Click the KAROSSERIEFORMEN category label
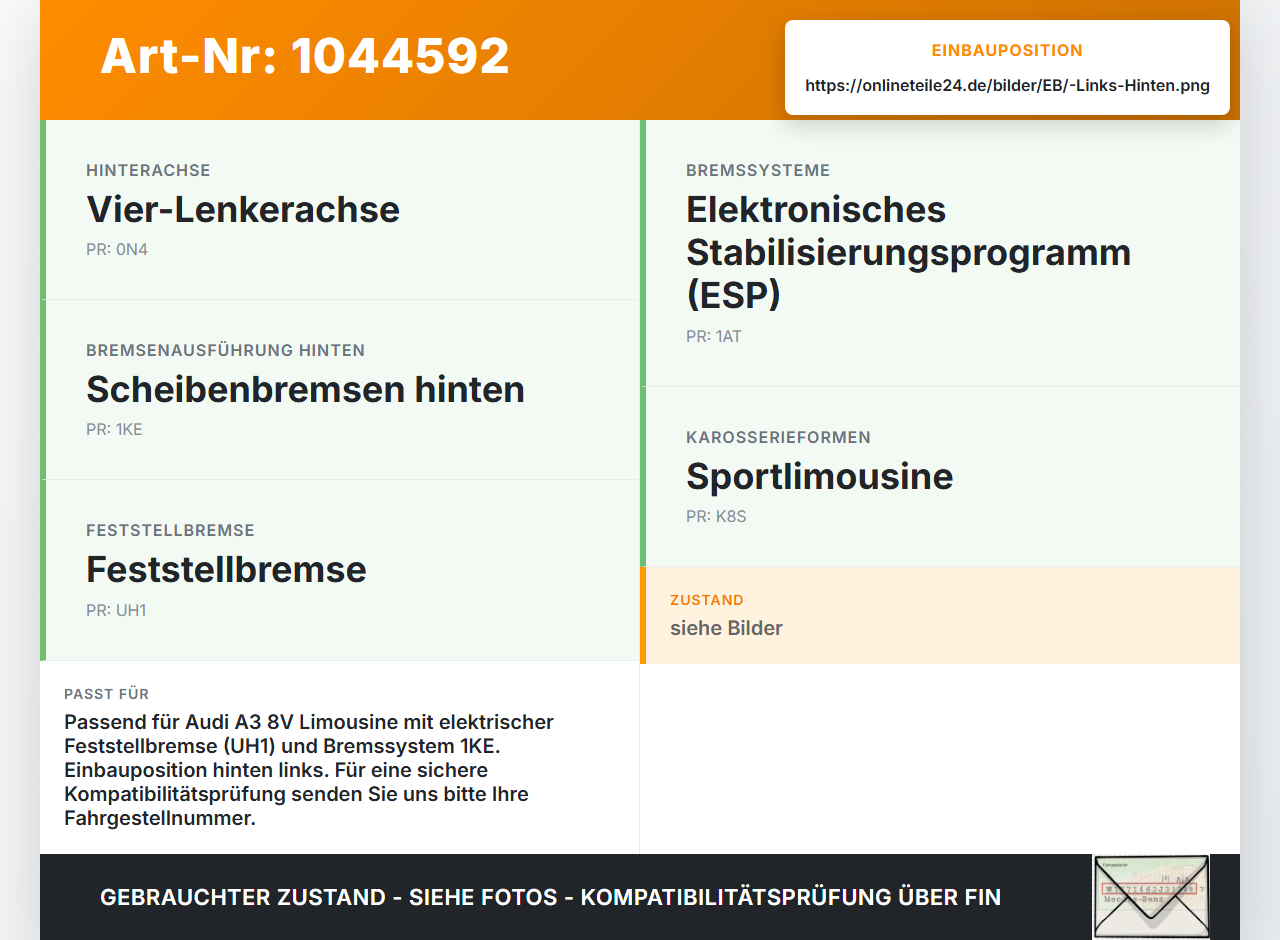Viewport: 1280px width, 940px height. [778, 437]
